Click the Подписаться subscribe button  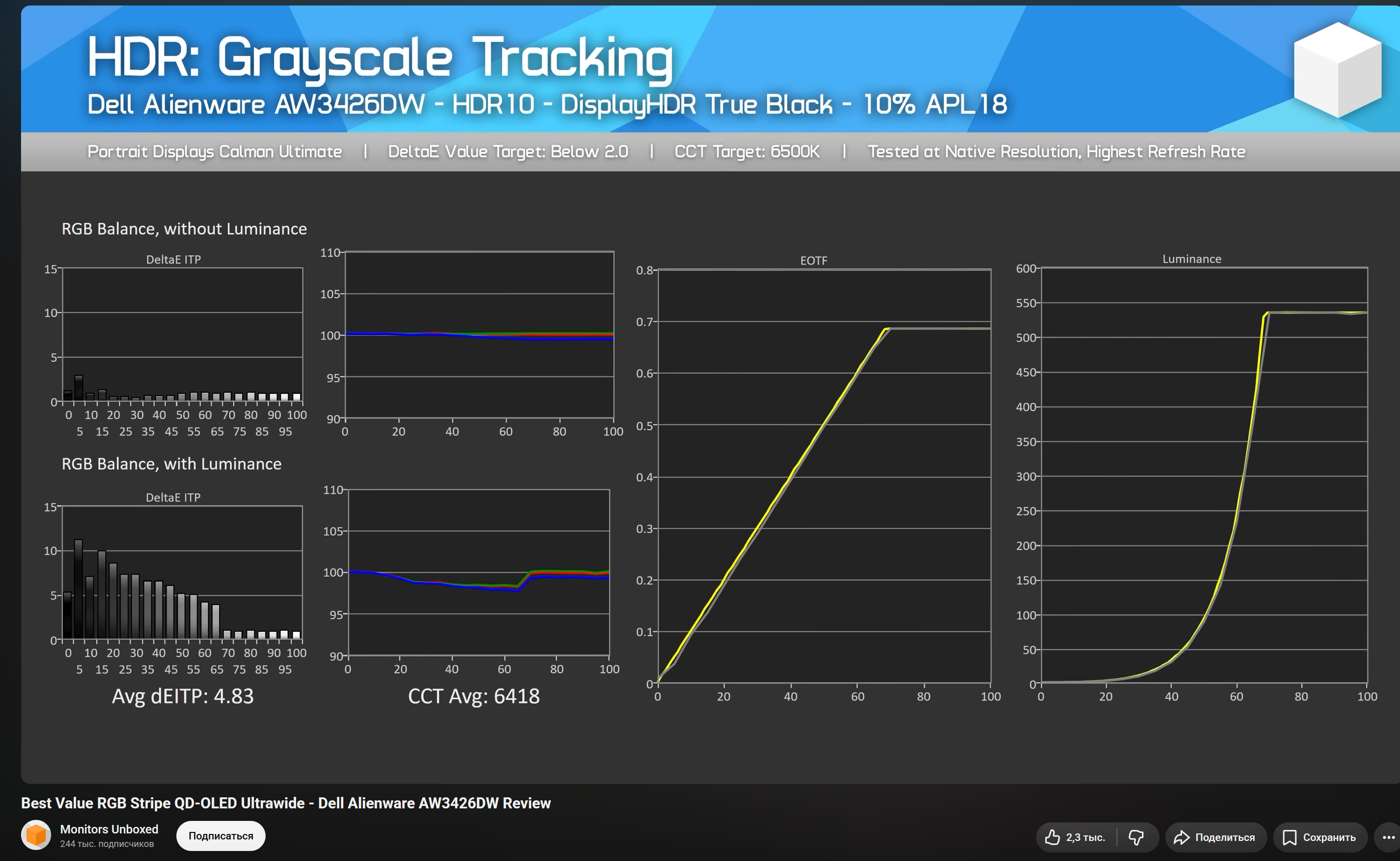click(221, 835)
